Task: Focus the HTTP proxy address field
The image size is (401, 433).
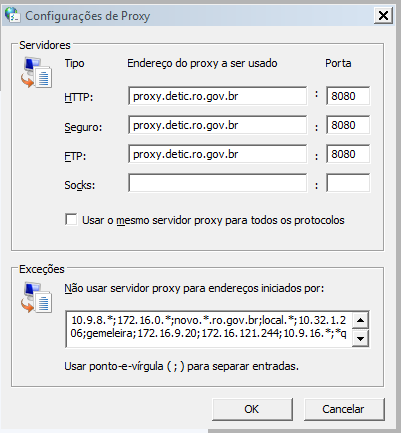Action: click(x=217, y=96)
